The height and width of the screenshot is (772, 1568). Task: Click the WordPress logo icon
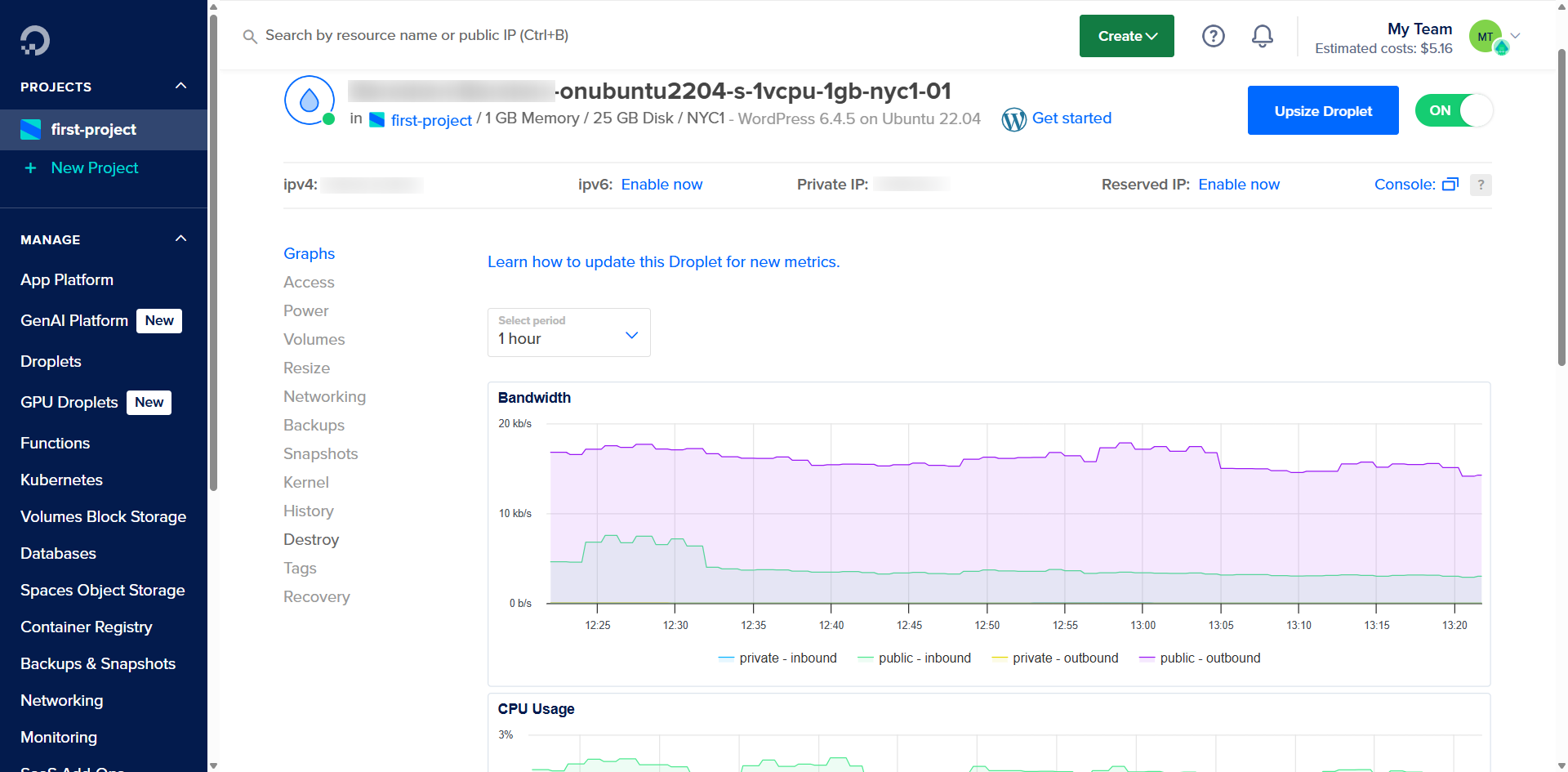[1013, 119]
